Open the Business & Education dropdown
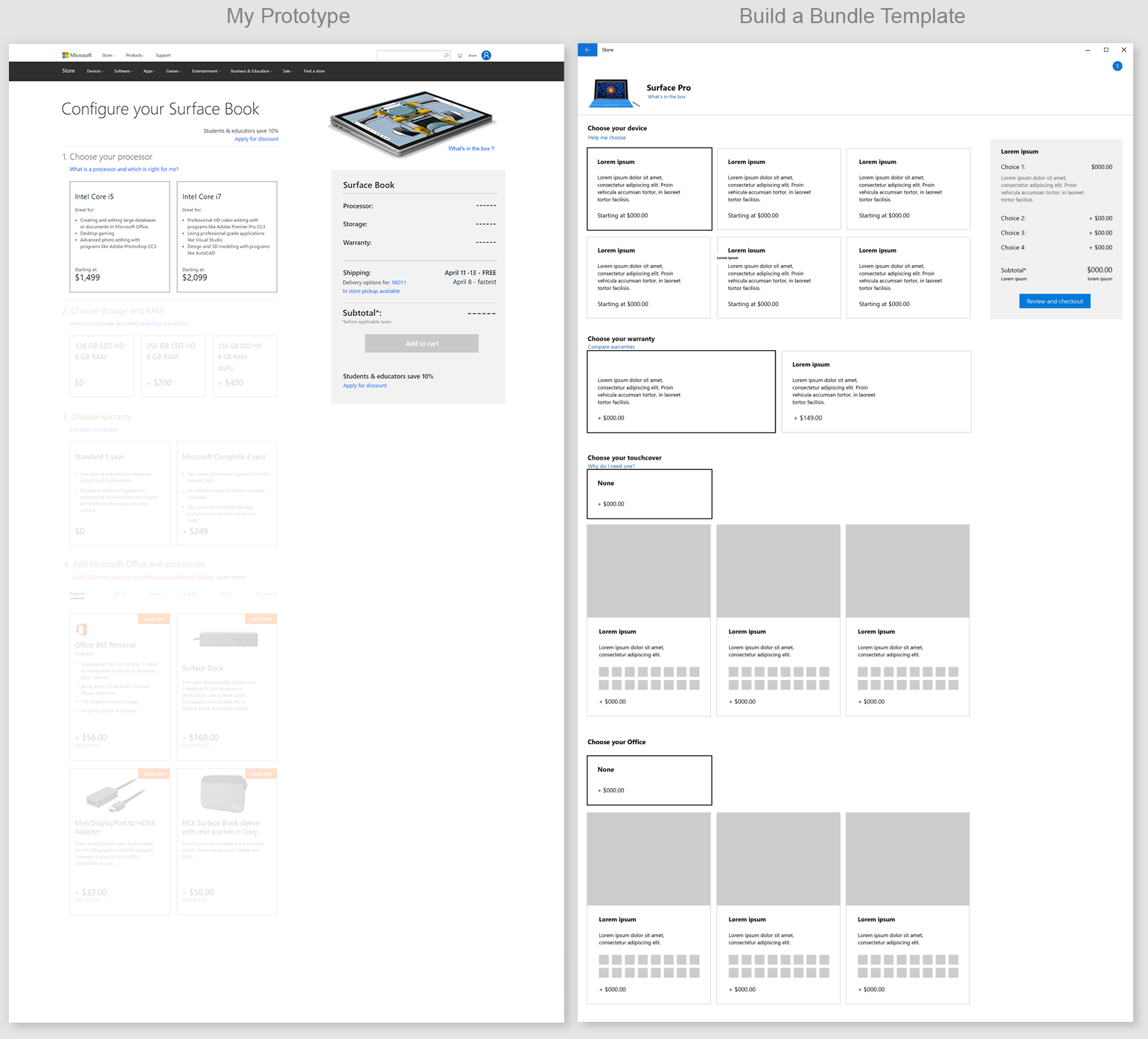This screenshot has width=1148, height=1039. click(252, 72)
